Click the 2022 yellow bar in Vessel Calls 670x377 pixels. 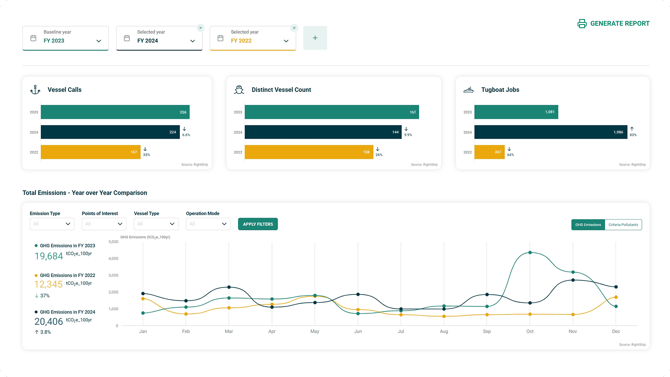pos(91,152)
